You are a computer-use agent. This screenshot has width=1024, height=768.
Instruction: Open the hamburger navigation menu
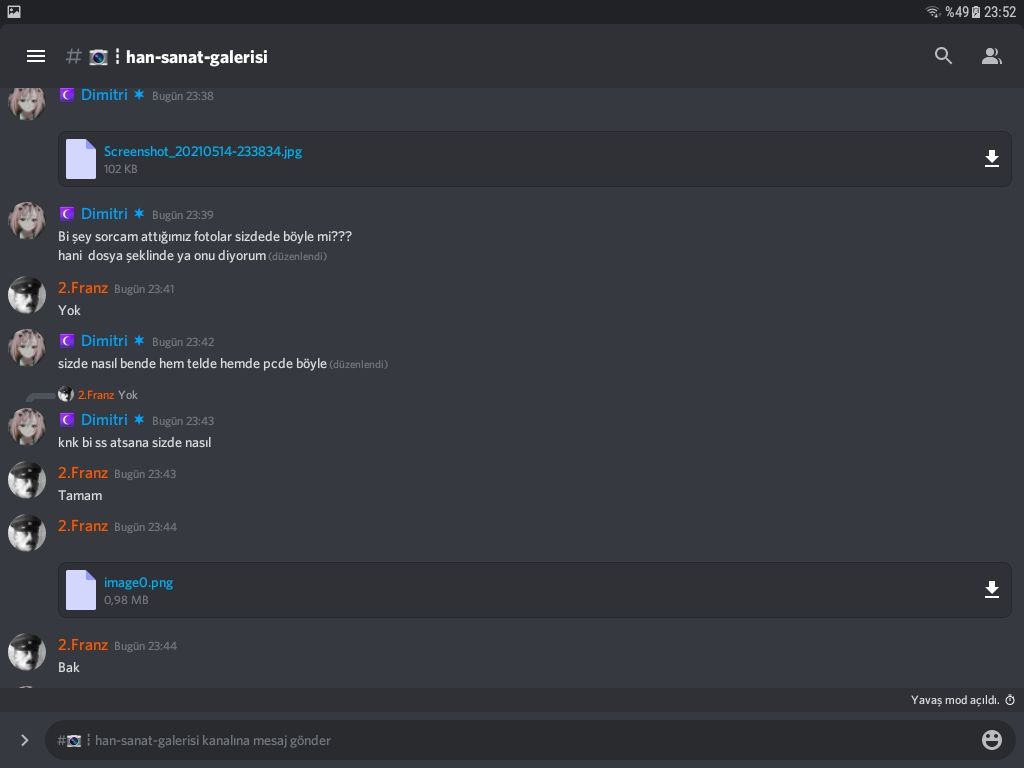pyautogui.click(x=36, y=56)
